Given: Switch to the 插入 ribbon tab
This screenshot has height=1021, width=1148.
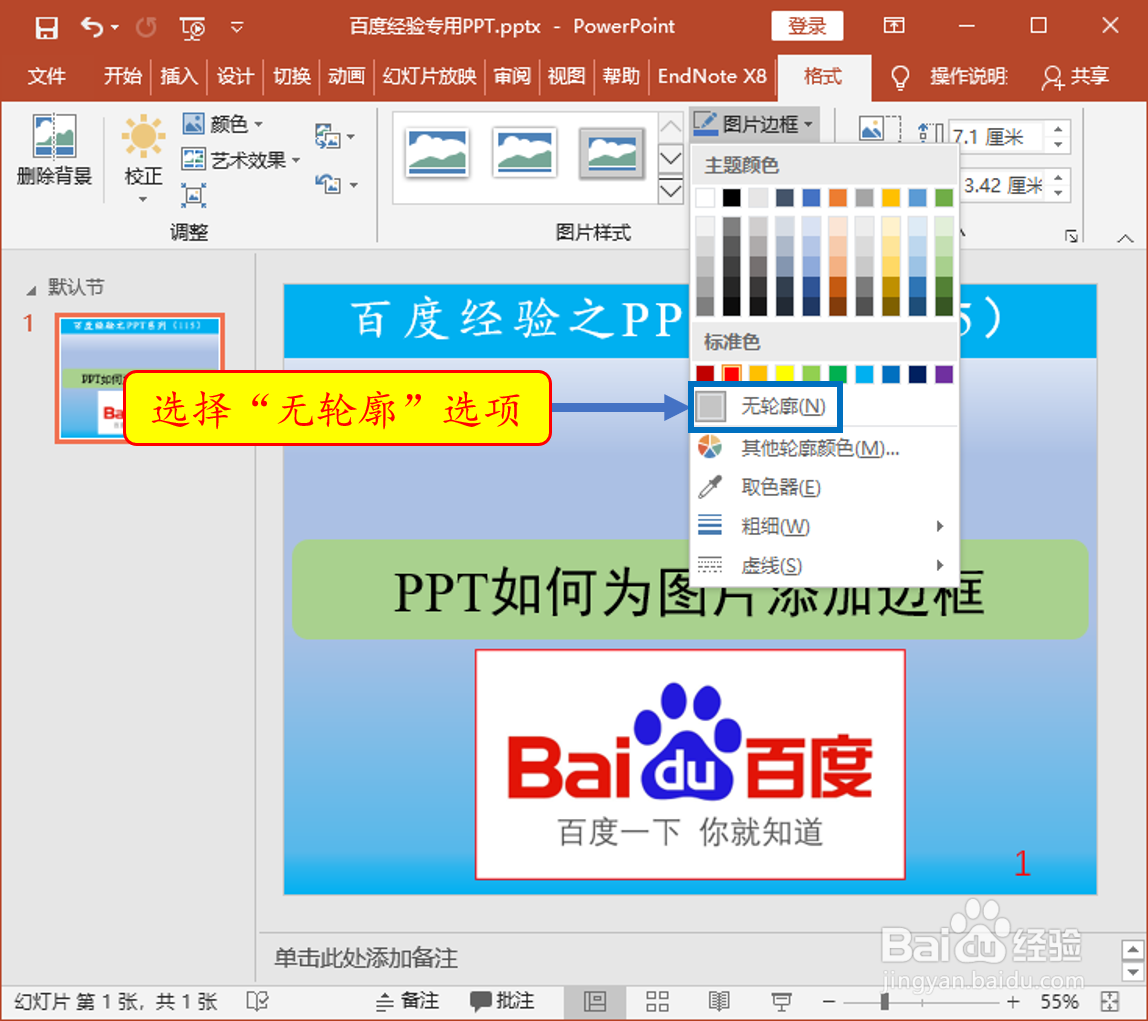Looking at the screenshot, I should [x=179, y=76].
